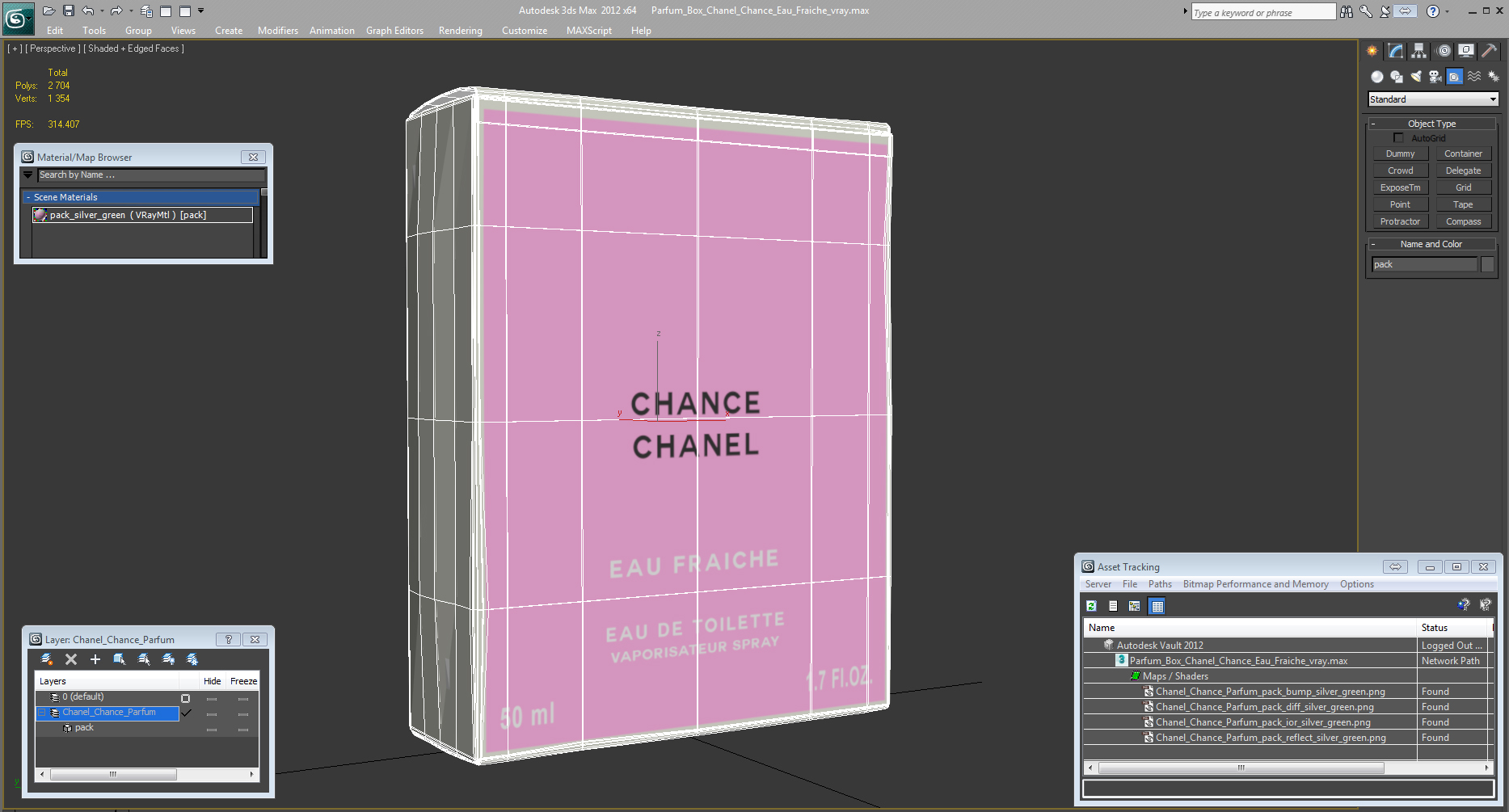Toggle current-layer checkbox for 0 (default) layer
Viewport: 1509px width, 812px height.
tap(185, 698)
